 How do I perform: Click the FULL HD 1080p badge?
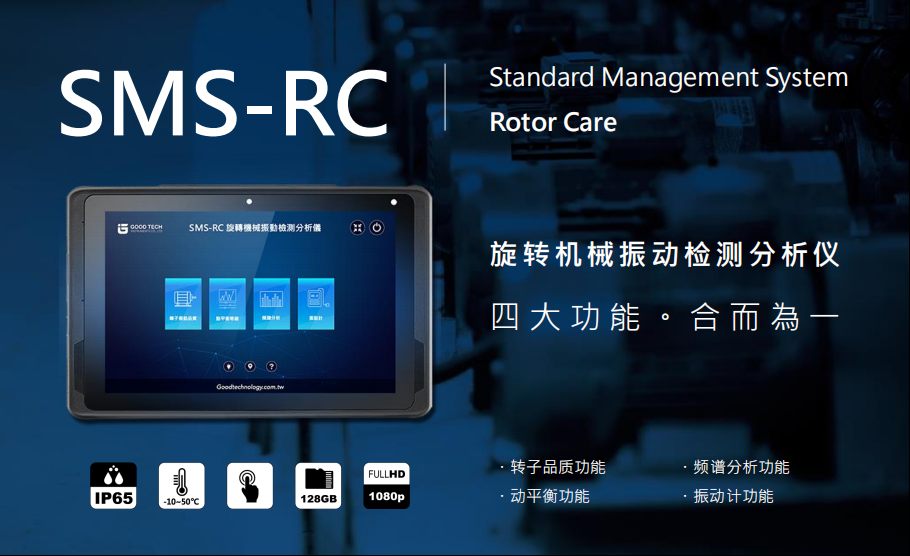pyautogui.click(x=387, y=486)
